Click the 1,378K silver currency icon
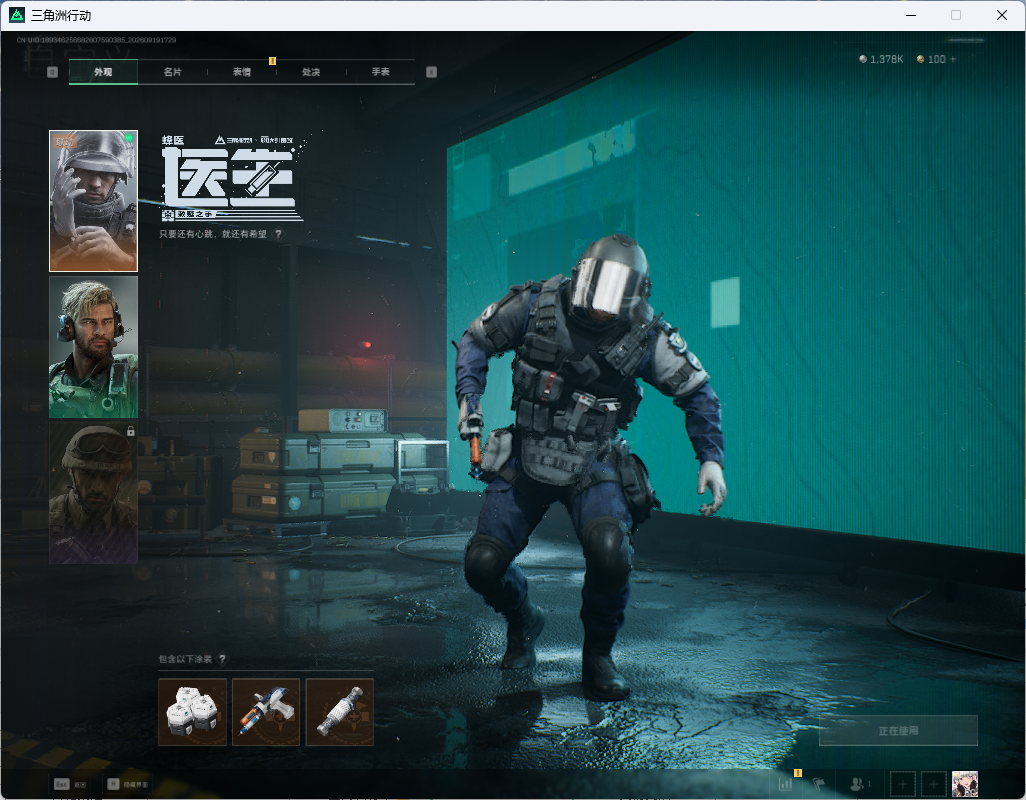This screenshot has width=1026, height=800. click(863, 59)
